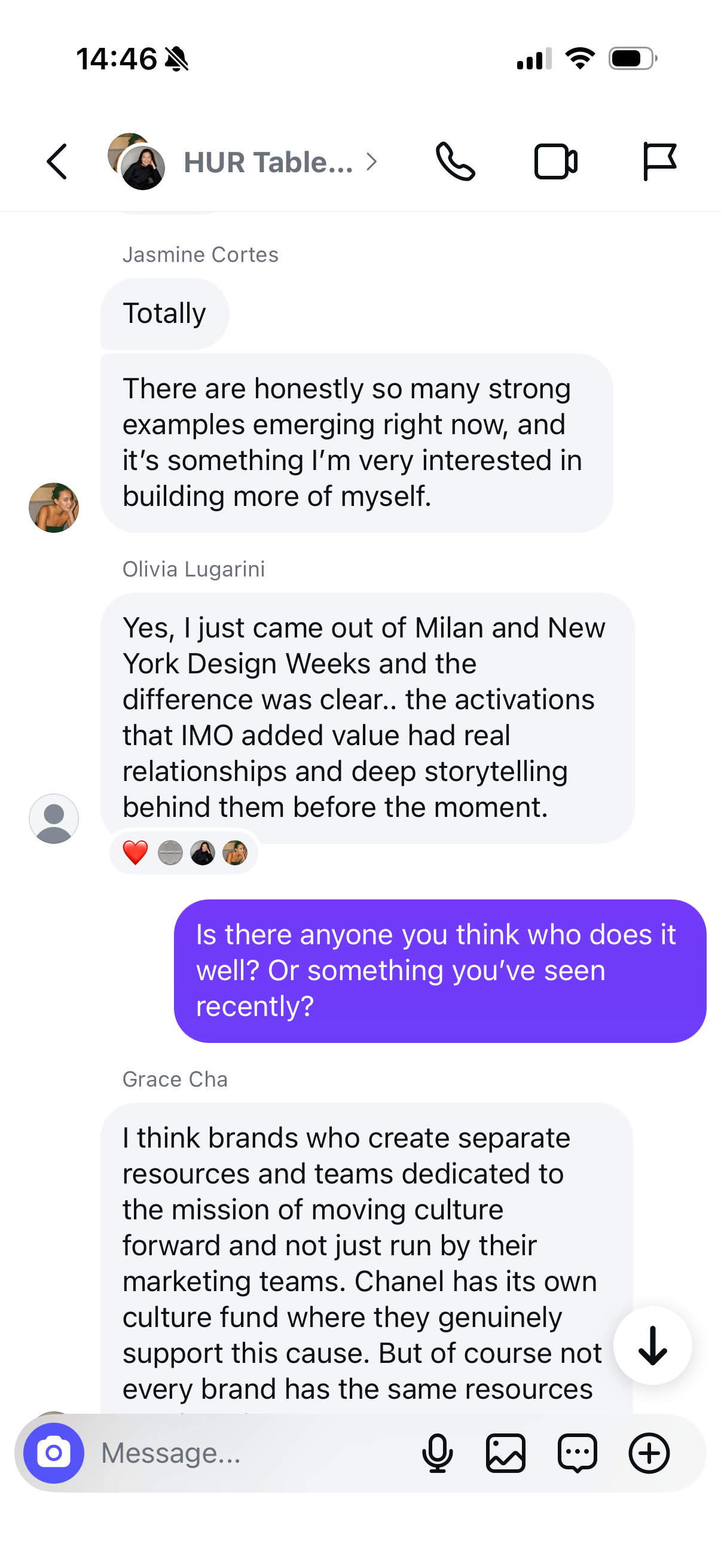The width and height of the screenshot is (721, 1568).
Task: Open camera with blue camera button
Action: [x=54, y=1453]
